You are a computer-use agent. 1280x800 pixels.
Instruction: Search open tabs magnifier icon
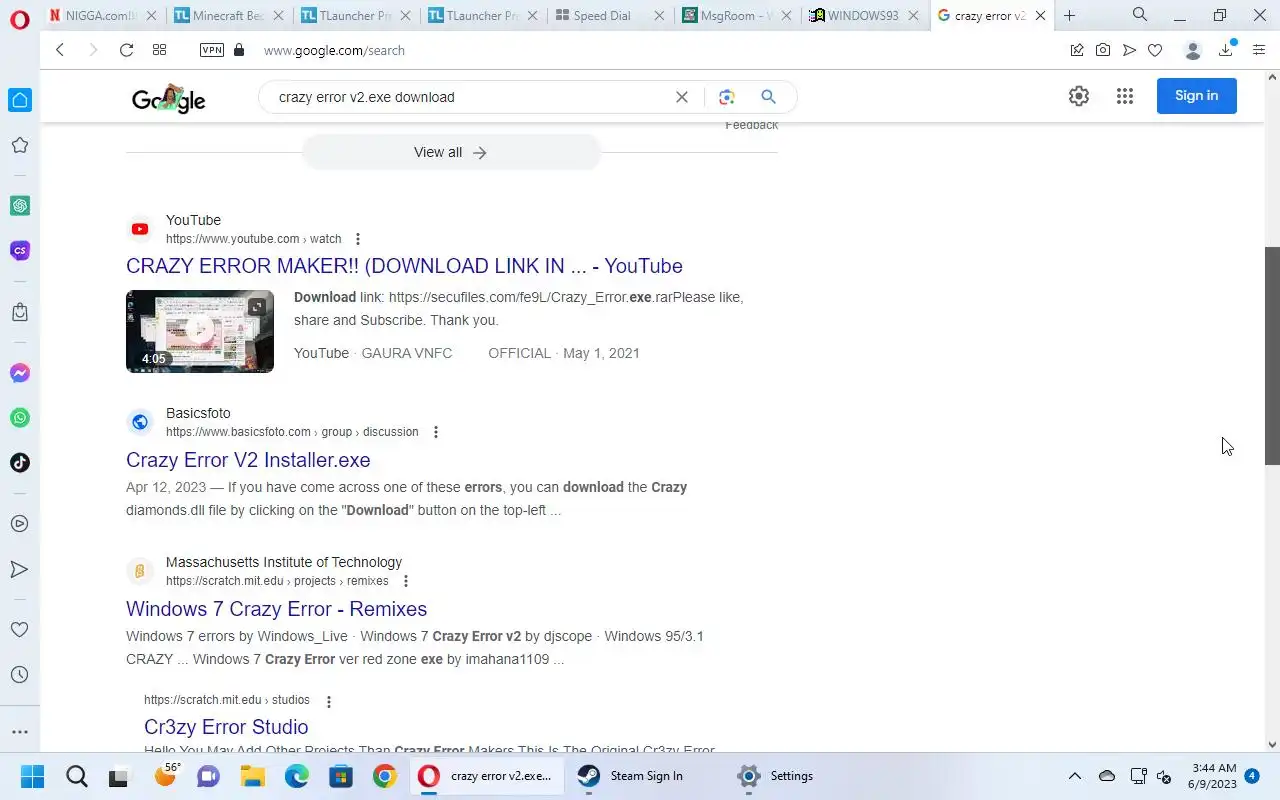point(1140,15)
